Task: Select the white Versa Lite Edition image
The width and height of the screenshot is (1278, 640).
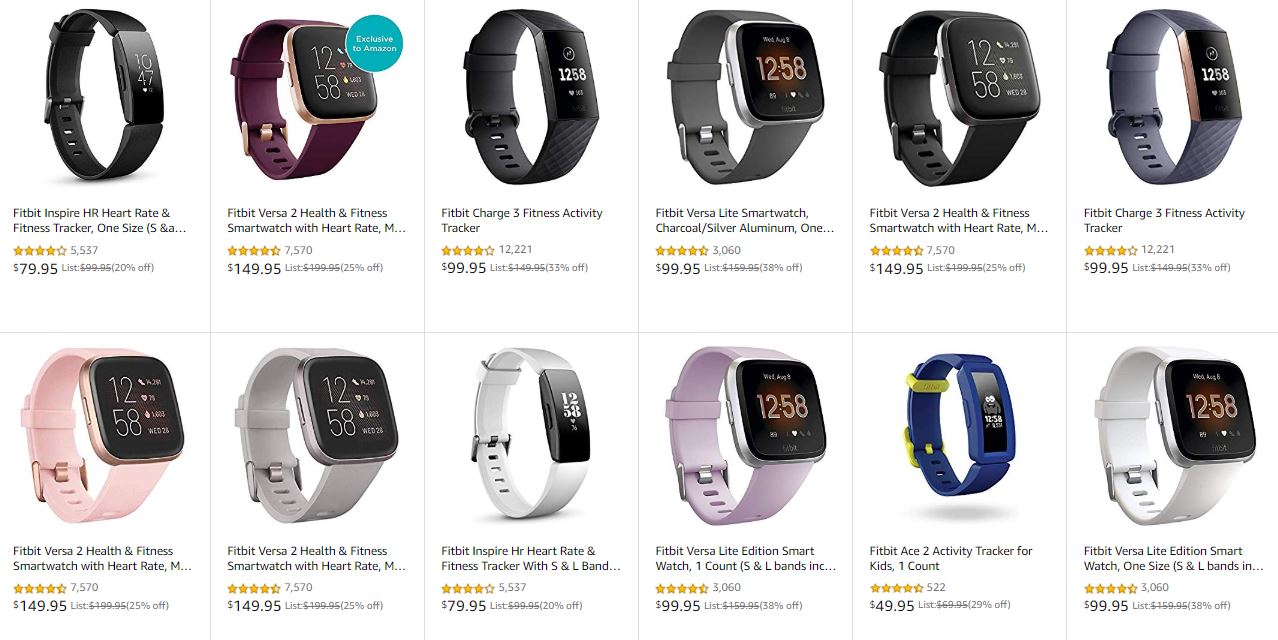Action: (x=1174, y=436)
